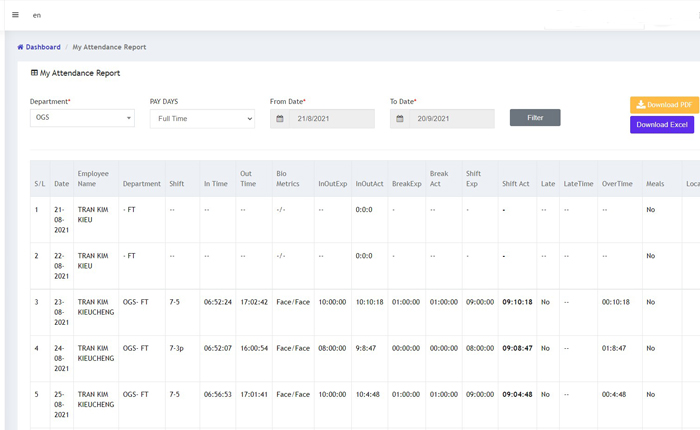
Task: Click InOutAct value 9:8:47 in row 4
Action: [366, 348]
